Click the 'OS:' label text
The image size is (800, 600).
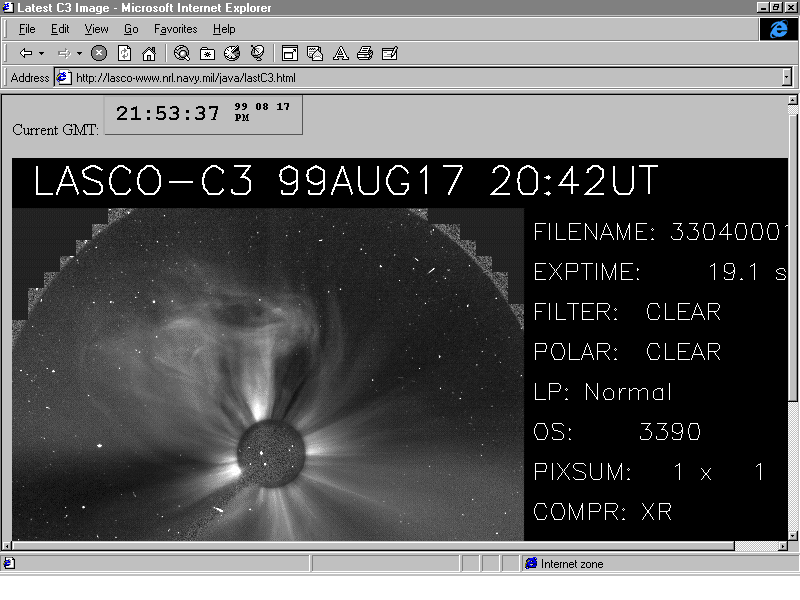(553, 432)
